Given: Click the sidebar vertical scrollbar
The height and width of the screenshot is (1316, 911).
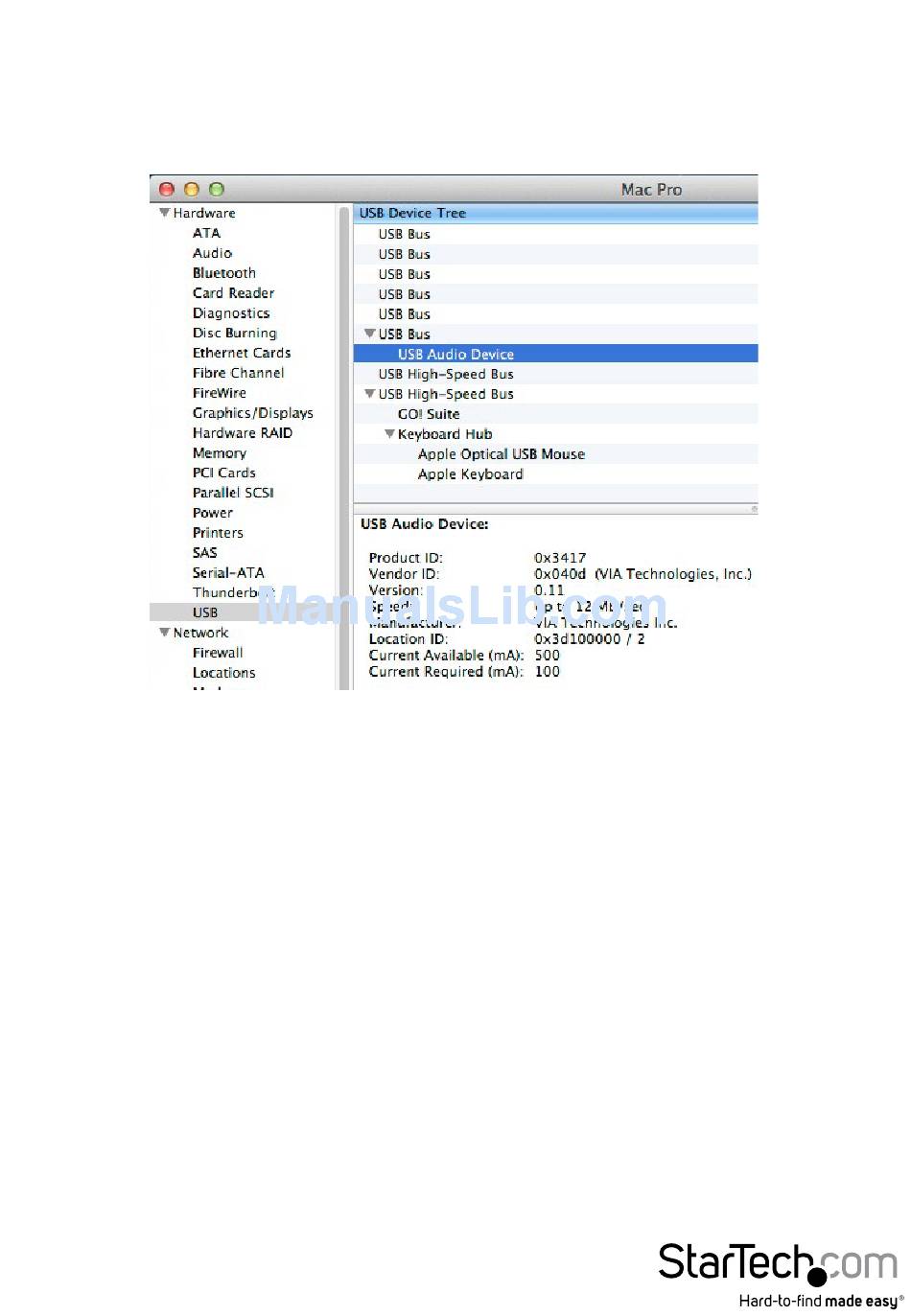Looking at the screenshot, I should pyautogui.click(x=344, y=447).
